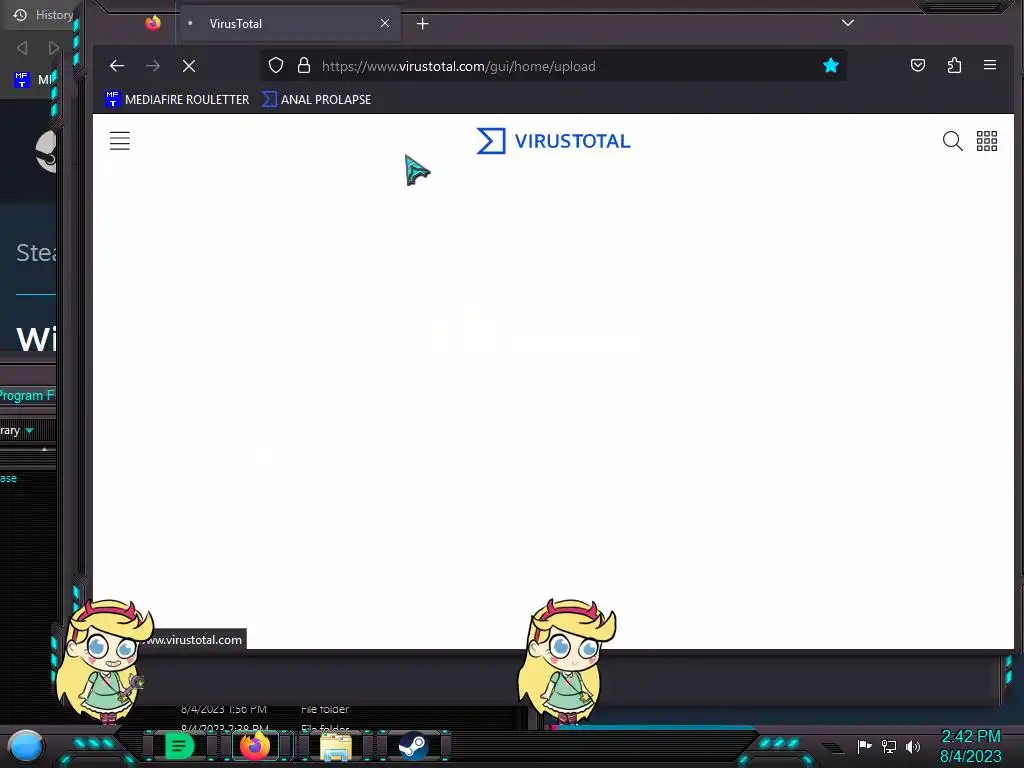Click the back triangle in background window

(x=22, y=48)
